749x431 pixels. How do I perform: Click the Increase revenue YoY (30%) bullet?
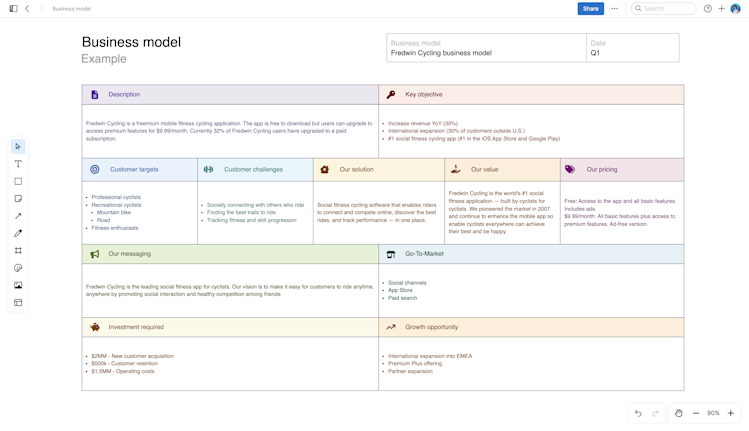(x=423, y=123)
